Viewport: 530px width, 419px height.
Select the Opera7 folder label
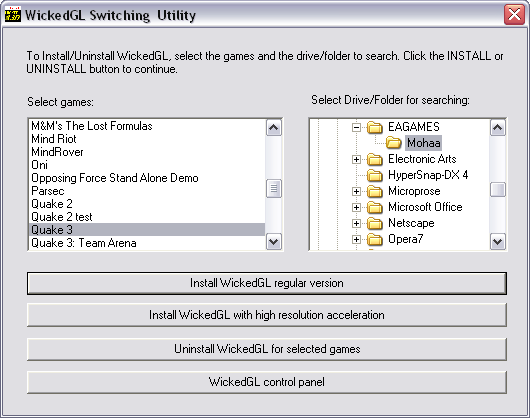pos(406,239)
